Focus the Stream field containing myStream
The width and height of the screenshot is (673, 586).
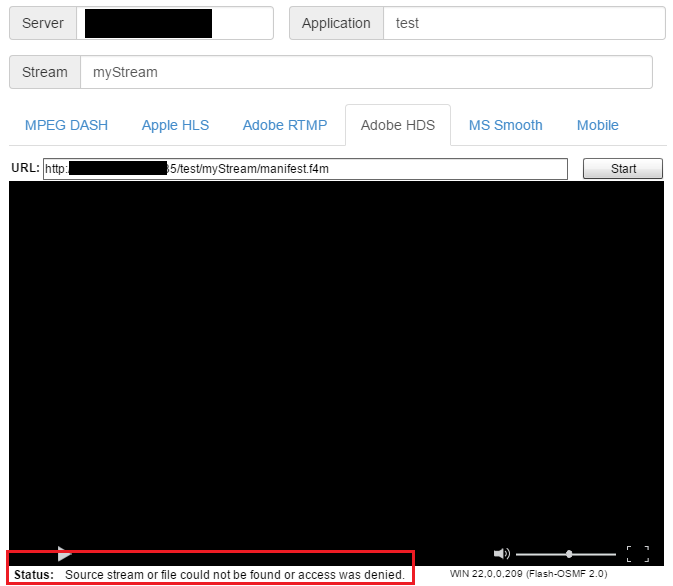pyautogui.click(x=366, y=72)
